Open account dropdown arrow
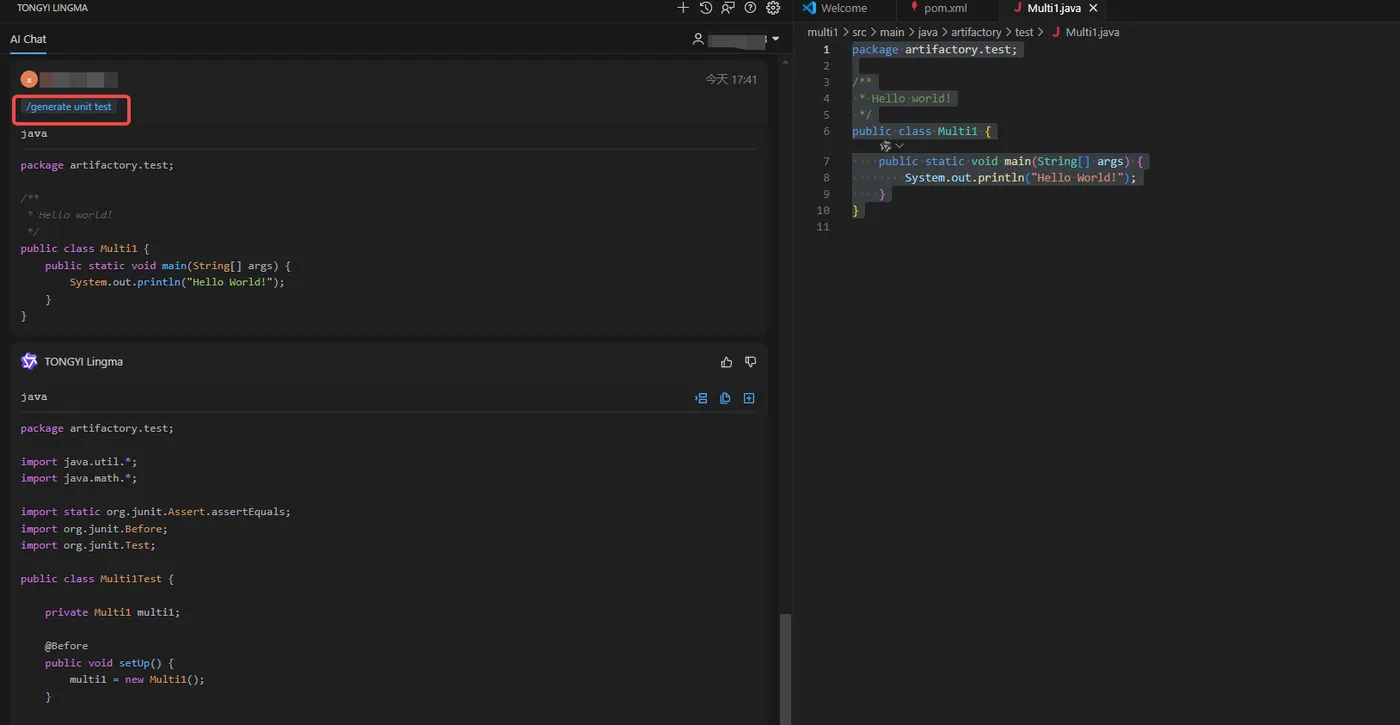 (775, 39)
